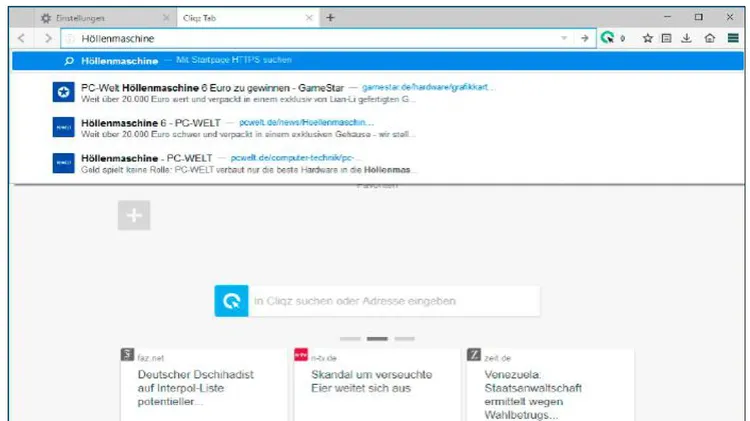The image size is (750, 421).
Task: Open Höllenmaschine - PC-WELT computer-technik result
Action: 378,163
